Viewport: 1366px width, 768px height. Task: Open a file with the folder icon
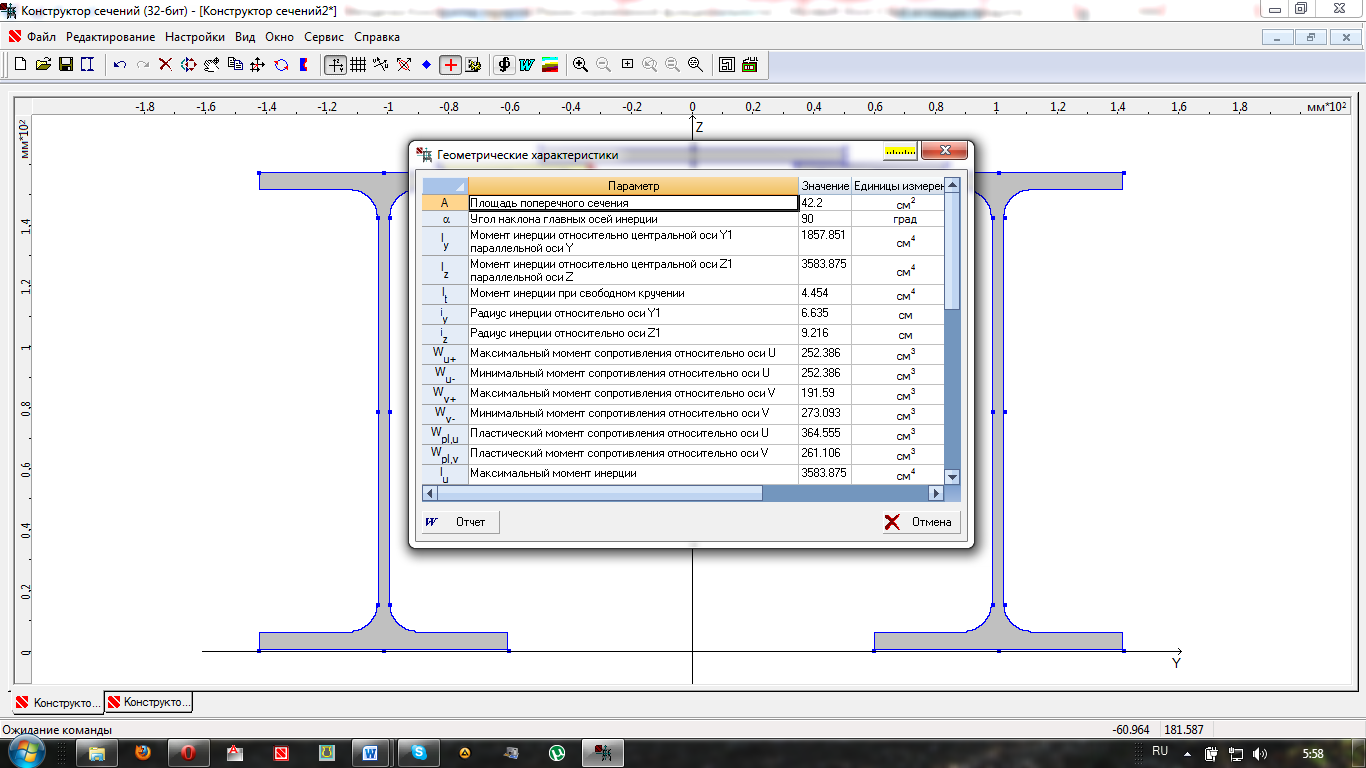coord(43,65)
